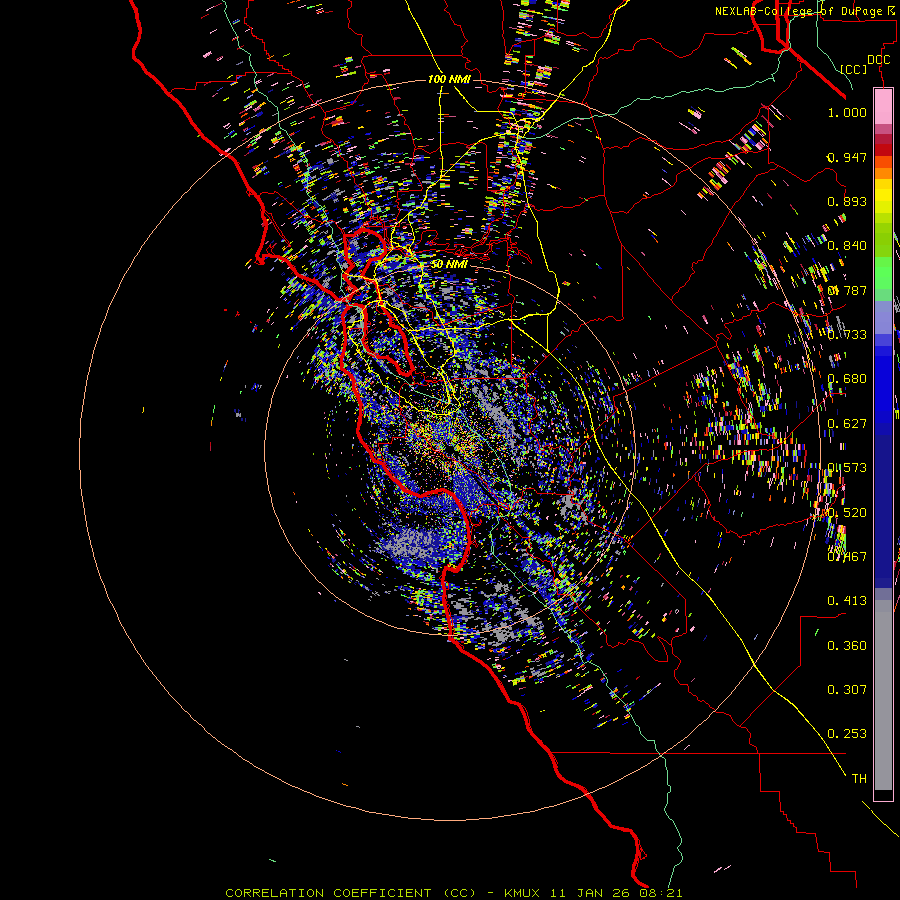Select the 0.627 legend value
This screenshot has height=900, width=900.
847,424
